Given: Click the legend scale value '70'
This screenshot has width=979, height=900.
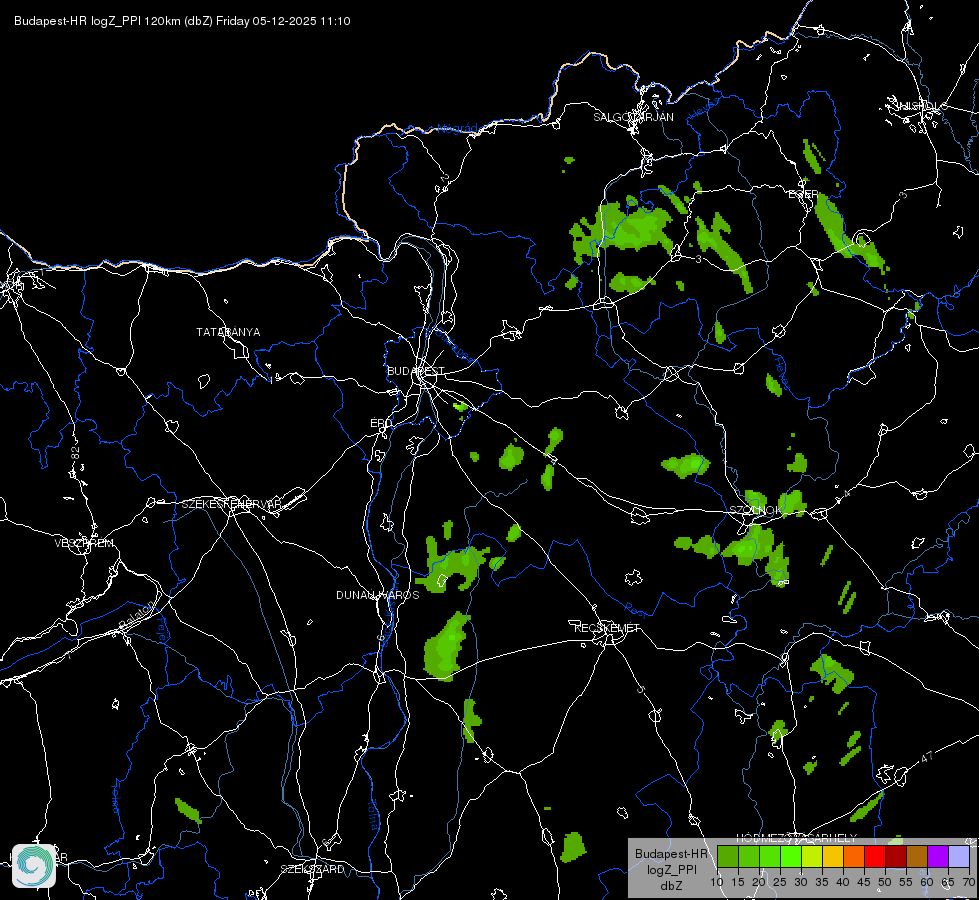Looking at the screenshot, I should [x=968, y=882].
